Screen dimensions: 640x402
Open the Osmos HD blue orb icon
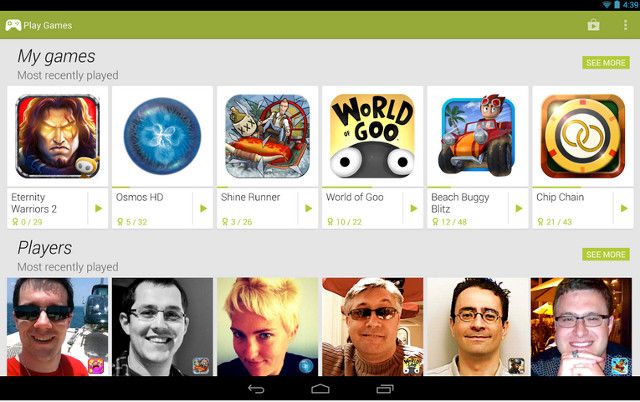(162, 136)
